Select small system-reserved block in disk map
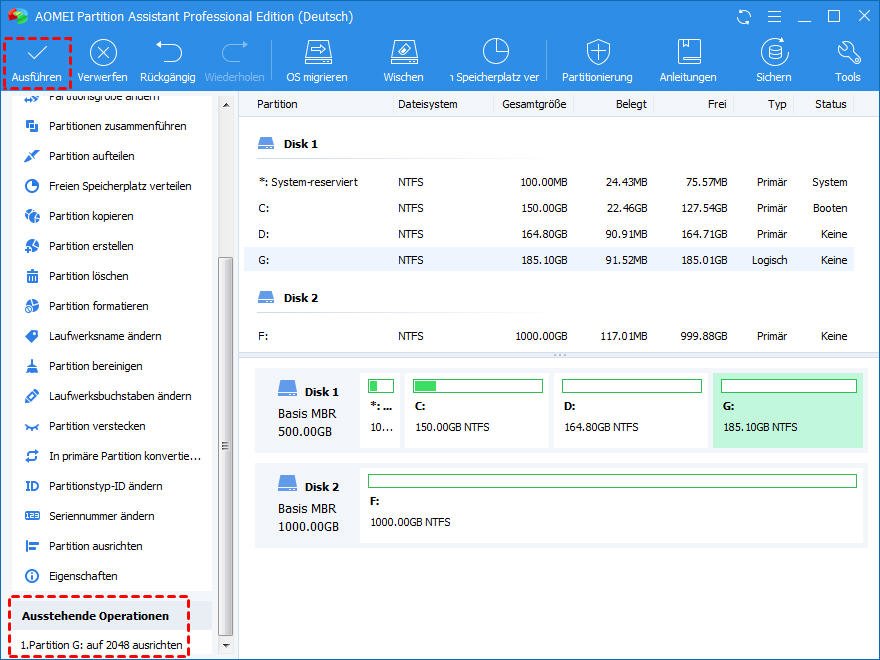Image resolution: width=880 pixels, height=660 pixels. (380, 410)
